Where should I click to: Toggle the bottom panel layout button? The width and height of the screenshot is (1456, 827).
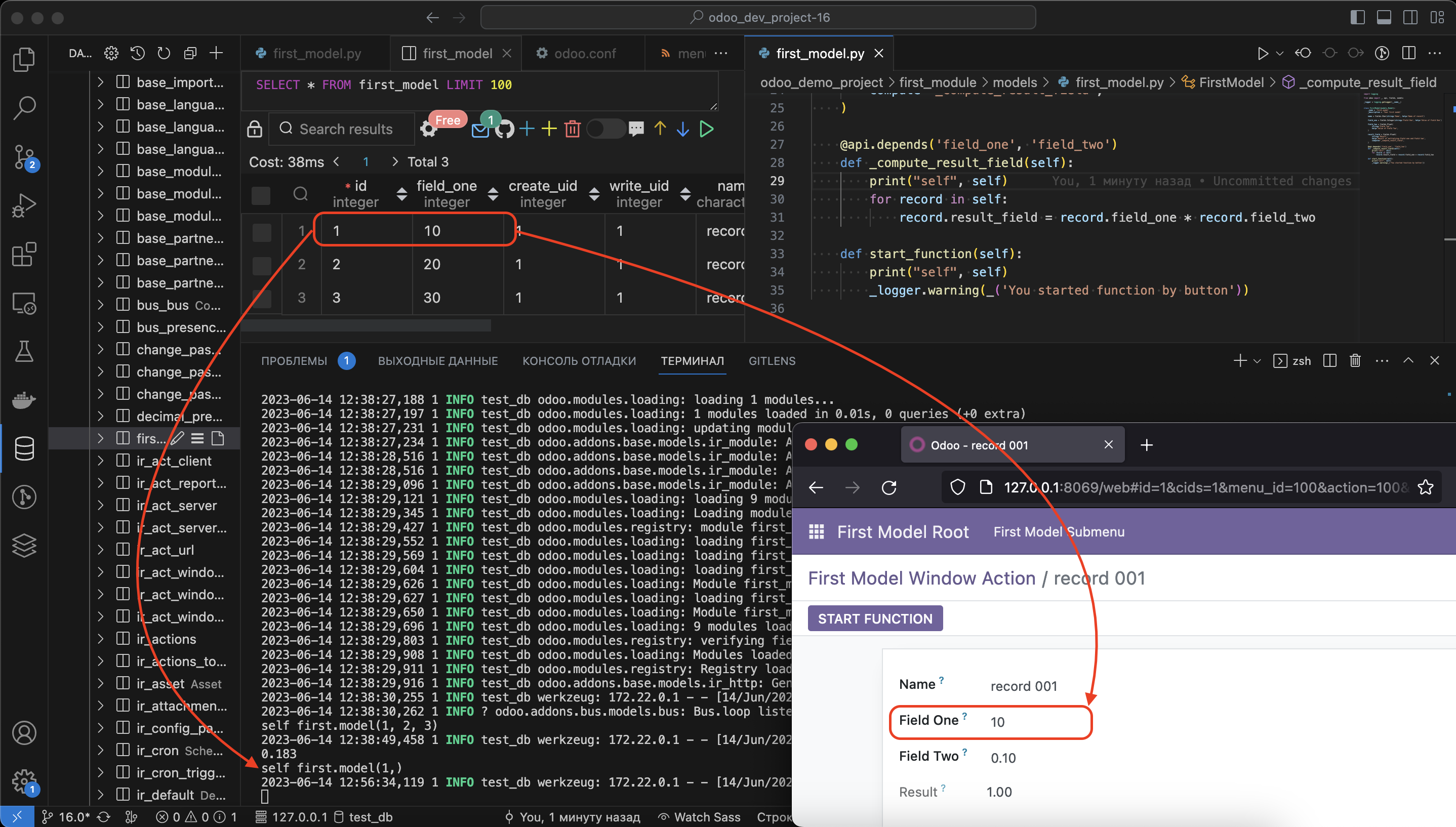tap(1384, 18)
